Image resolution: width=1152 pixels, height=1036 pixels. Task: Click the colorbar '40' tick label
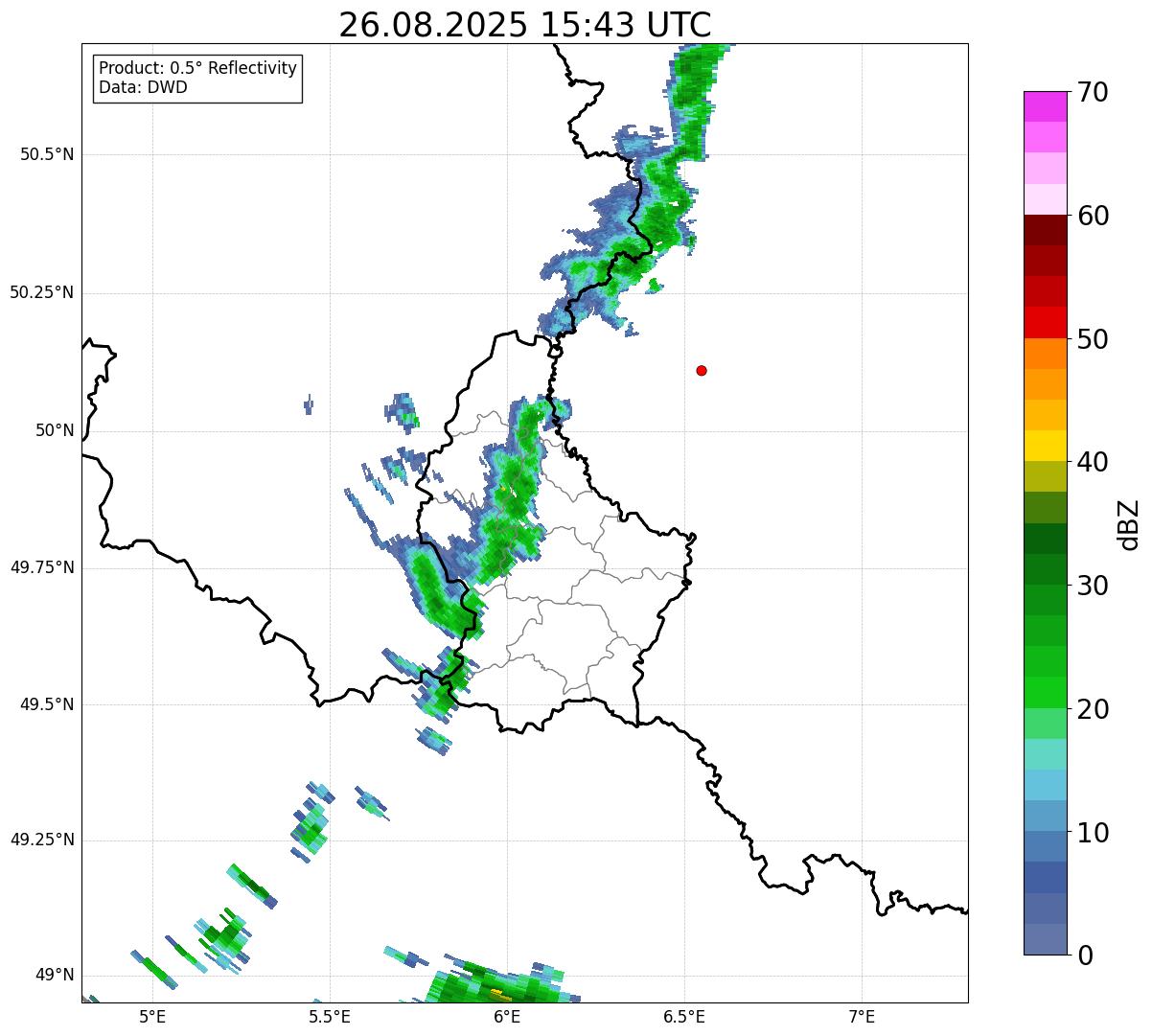1094,462
